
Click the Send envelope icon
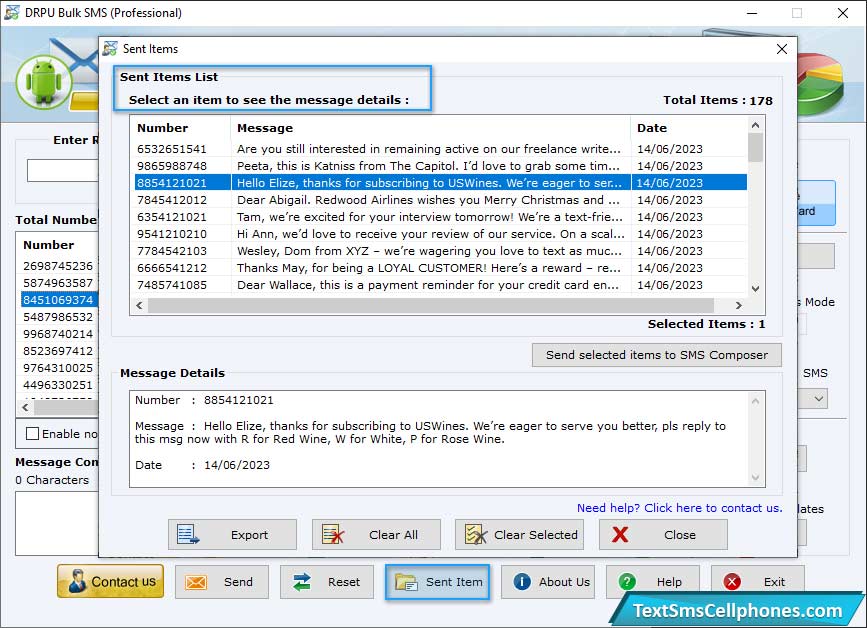(196, 582)
